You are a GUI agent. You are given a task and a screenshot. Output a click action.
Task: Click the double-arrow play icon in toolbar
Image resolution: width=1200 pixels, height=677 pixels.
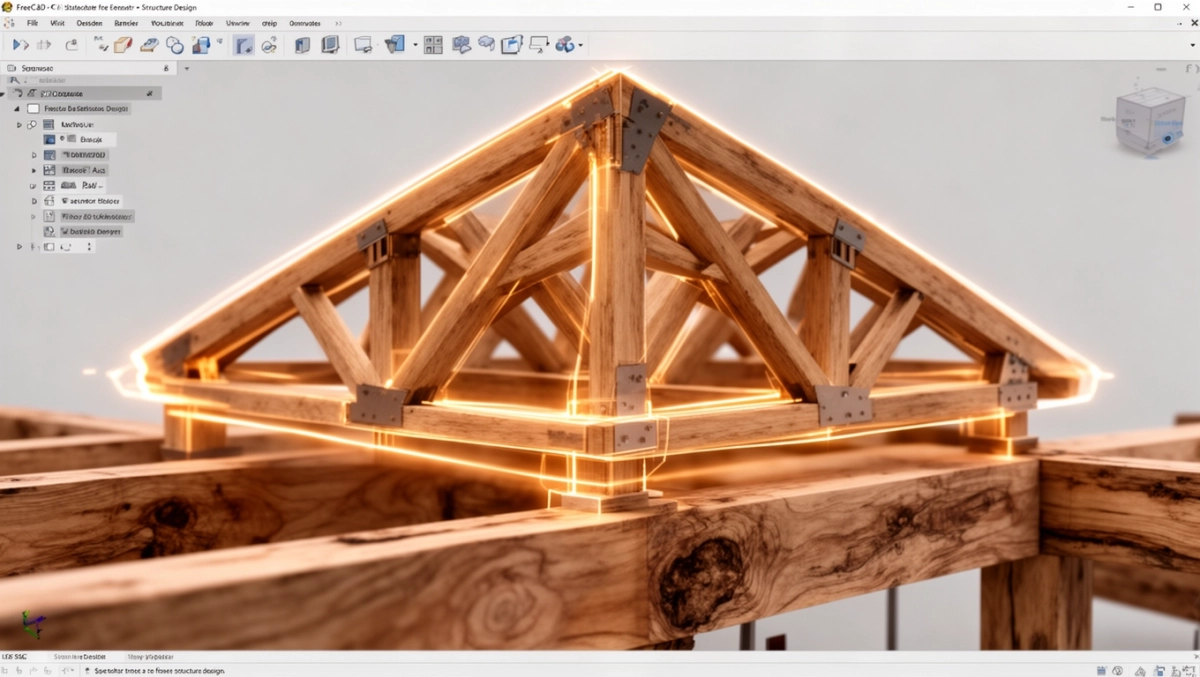tap(20, 45)
